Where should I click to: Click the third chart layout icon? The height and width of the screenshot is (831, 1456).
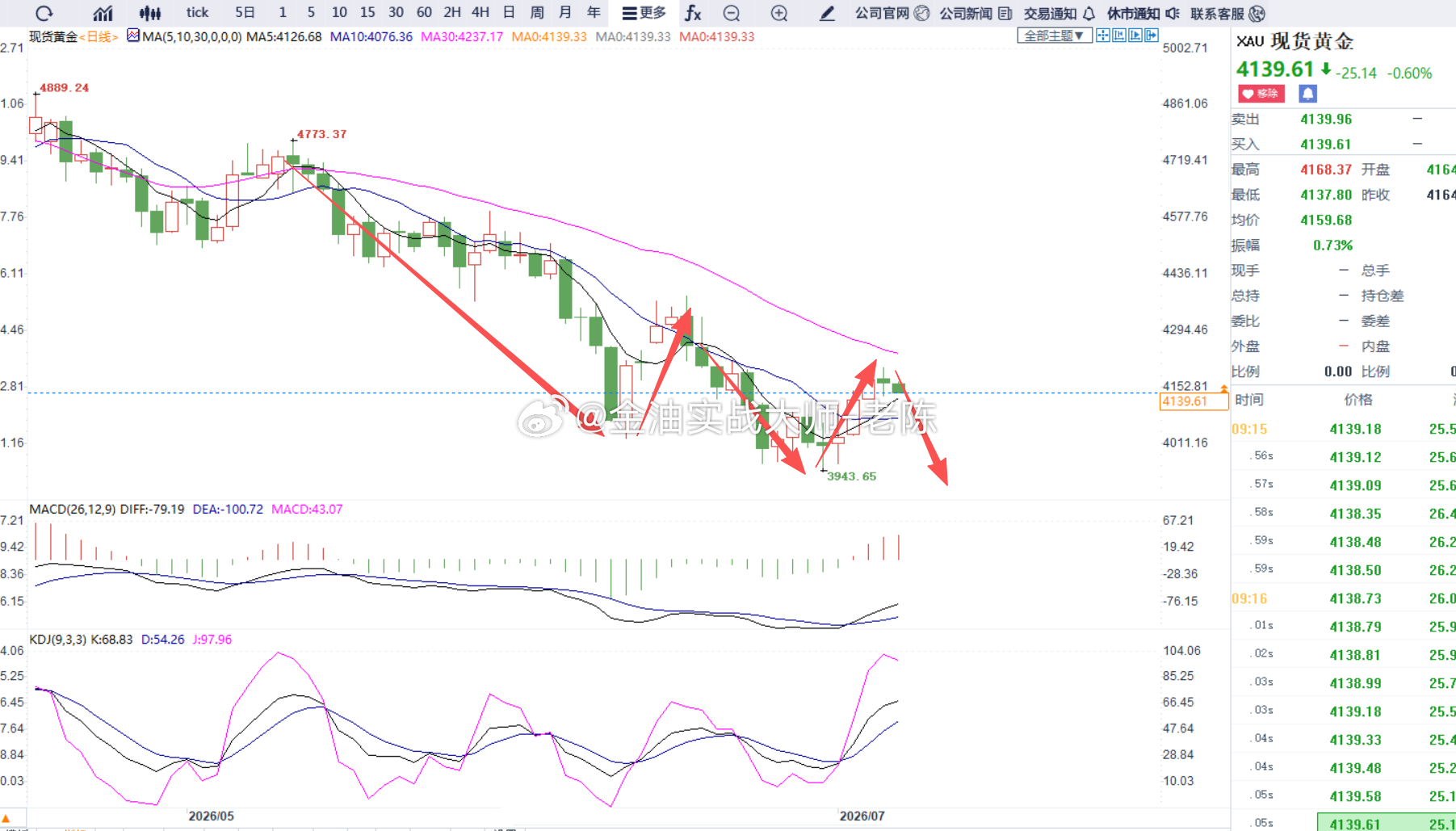click(1135, 36)
